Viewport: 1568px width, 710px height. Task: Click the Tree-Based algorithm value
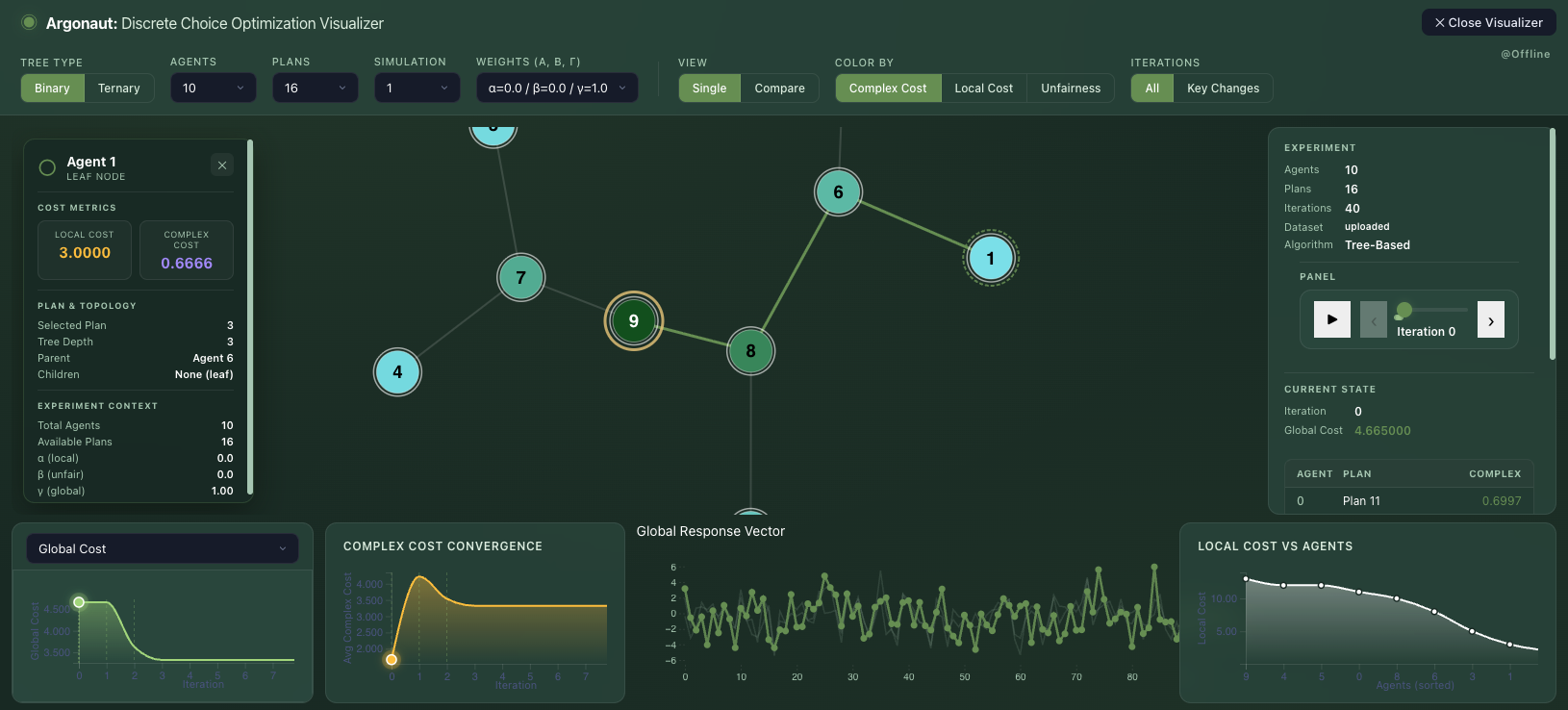[x=1378, y=244]
